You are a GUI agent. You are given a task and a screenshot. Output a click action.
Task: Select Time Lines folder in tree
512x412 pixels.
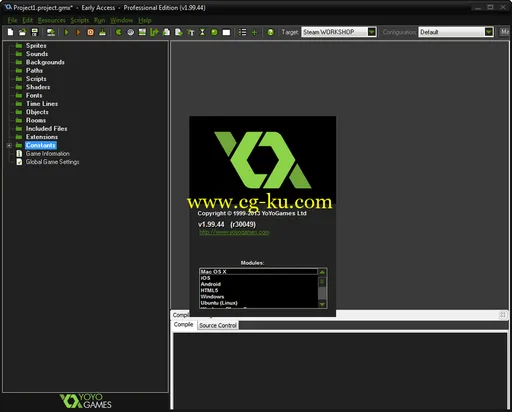pos(42,104)
